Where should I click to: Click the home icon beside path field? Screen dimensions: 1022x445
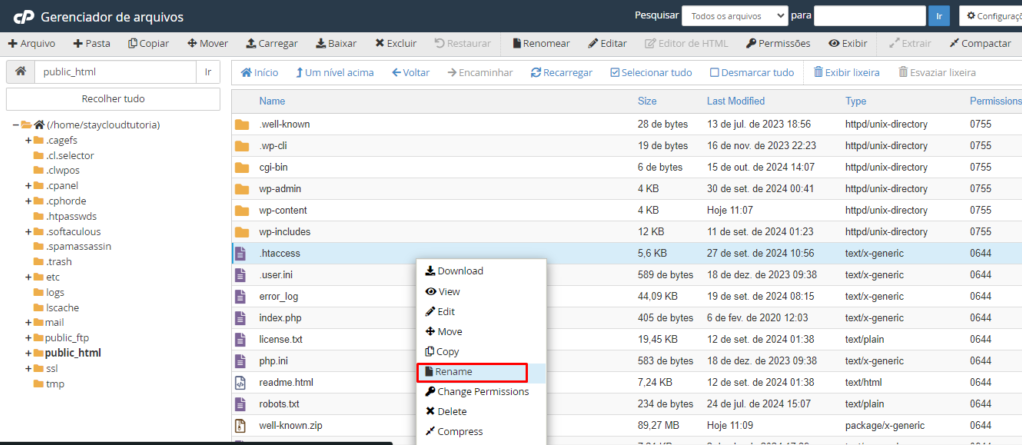point(20,72)
